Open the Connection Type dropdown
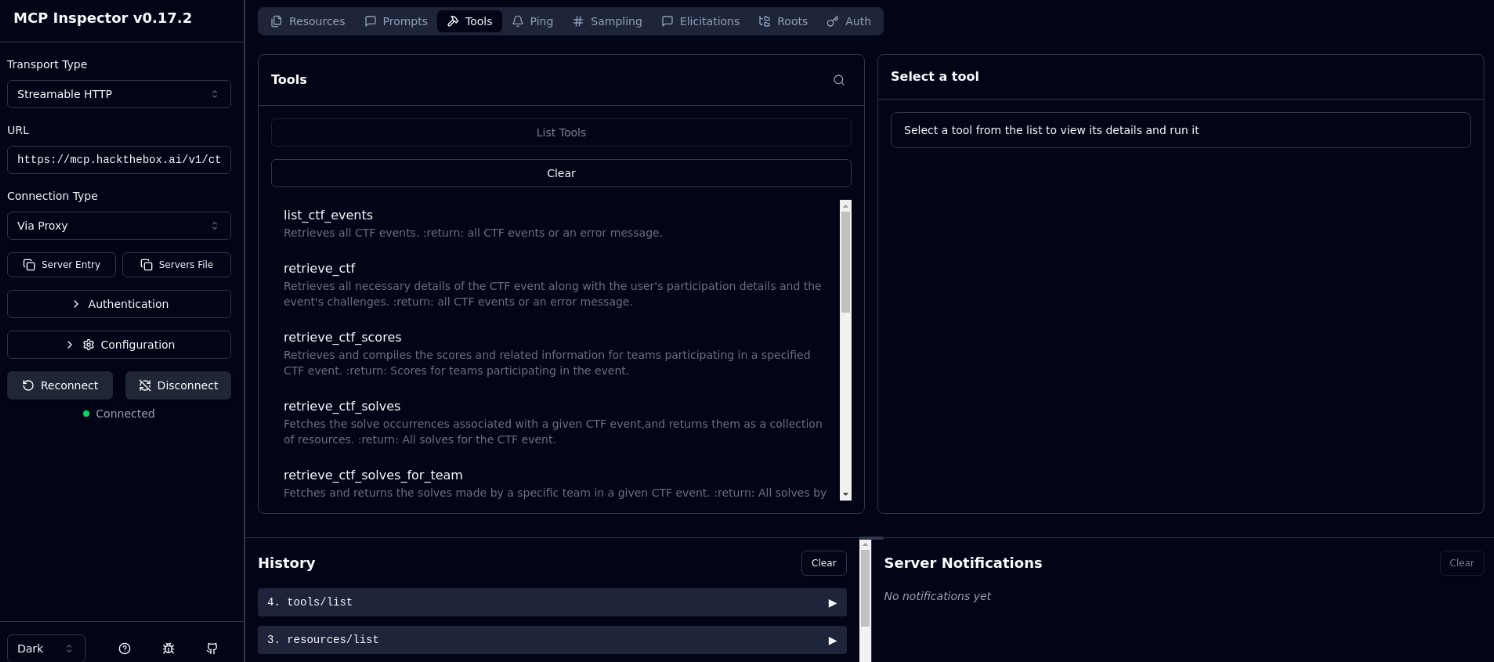 tap(119, 226)
